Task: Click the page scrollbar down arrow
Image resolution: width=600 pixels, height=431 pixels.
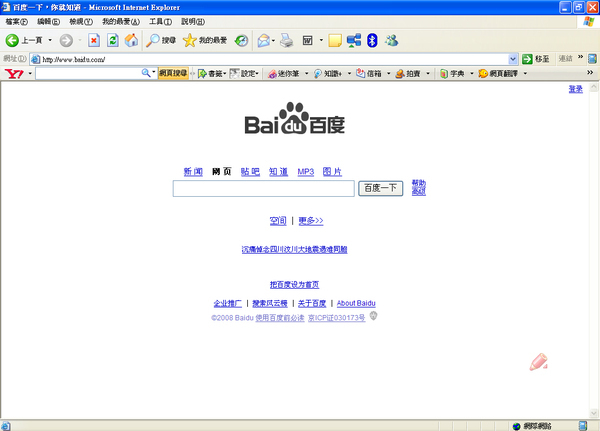Action: click(593, 413)
